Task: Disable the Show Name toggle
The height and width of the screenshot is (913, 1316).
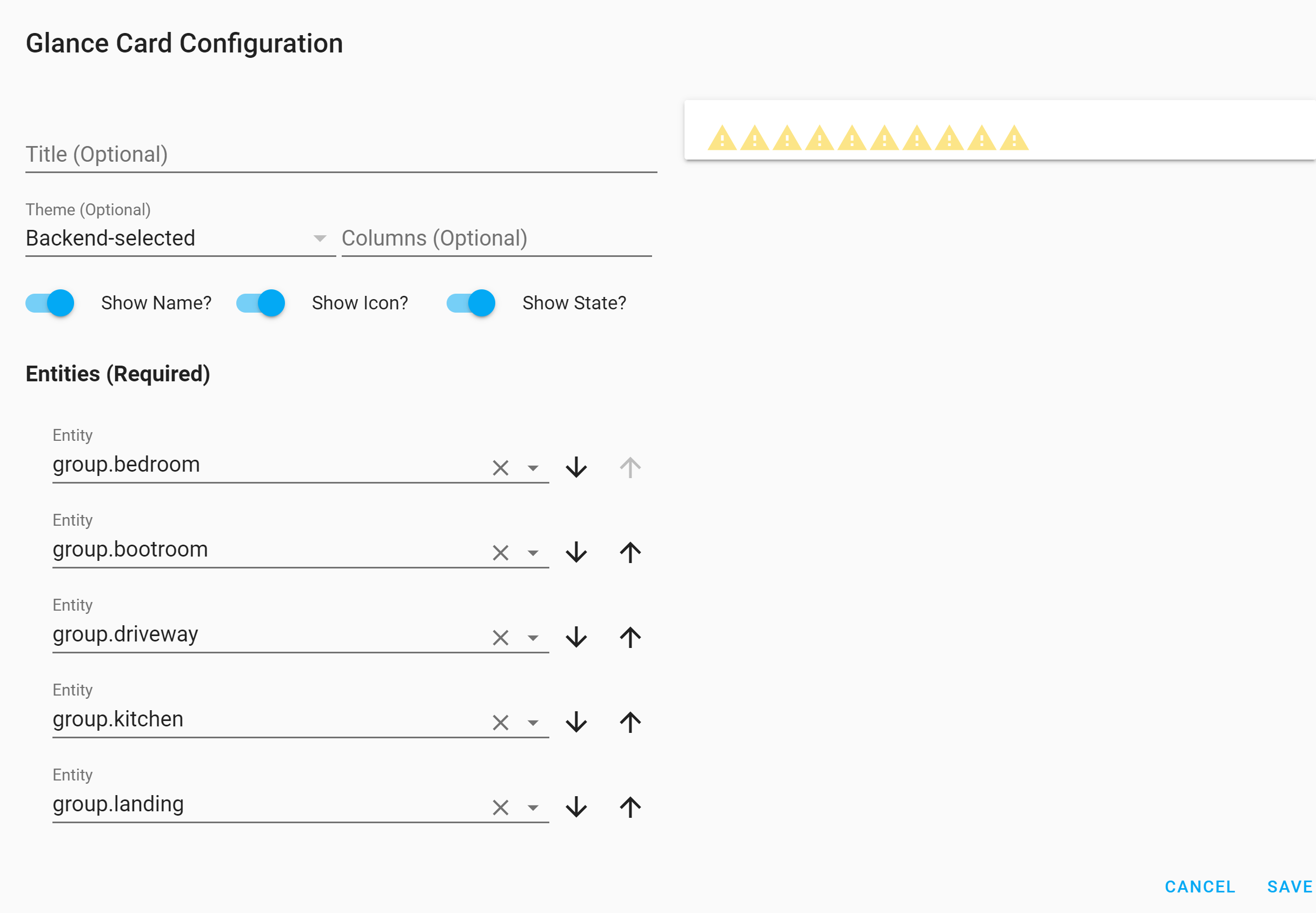Action: point(50,303)
